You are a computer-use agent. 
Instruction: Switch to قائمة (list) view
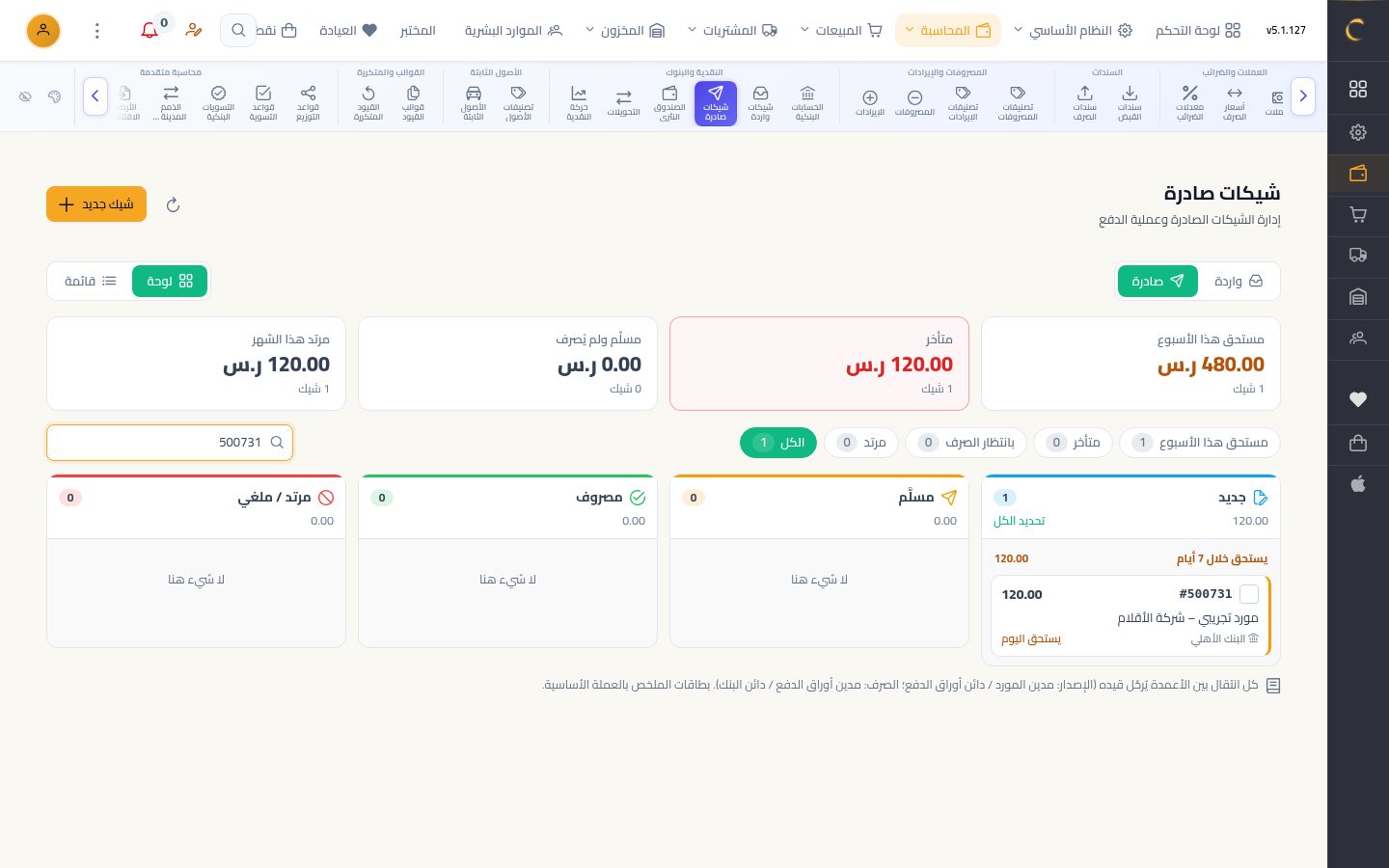pos(91,281)
